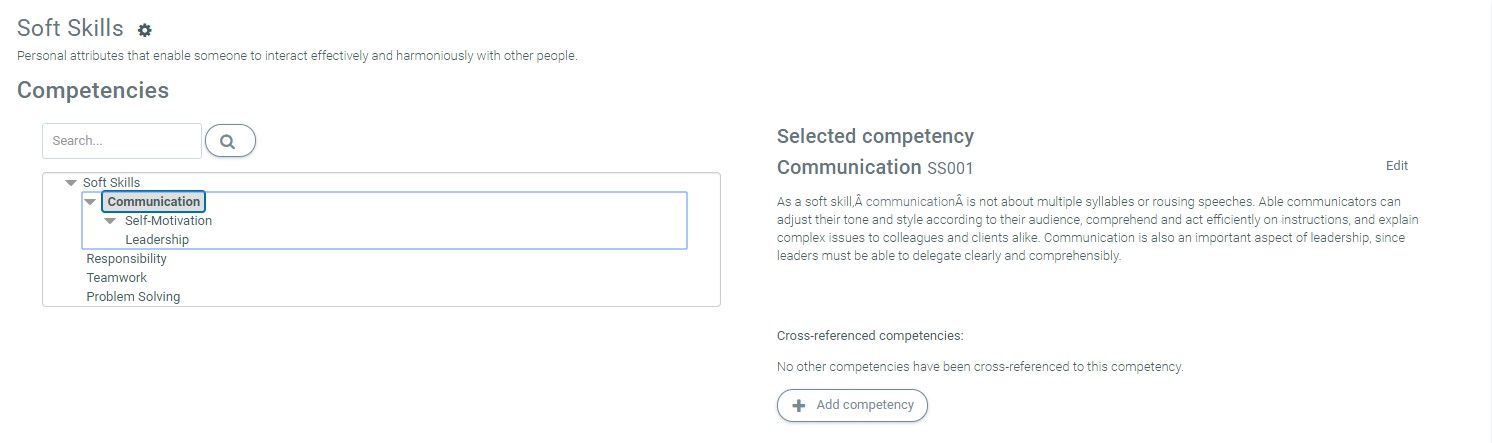
Task: Select the Communication competency in tree
Action: (x=154, y=202)
